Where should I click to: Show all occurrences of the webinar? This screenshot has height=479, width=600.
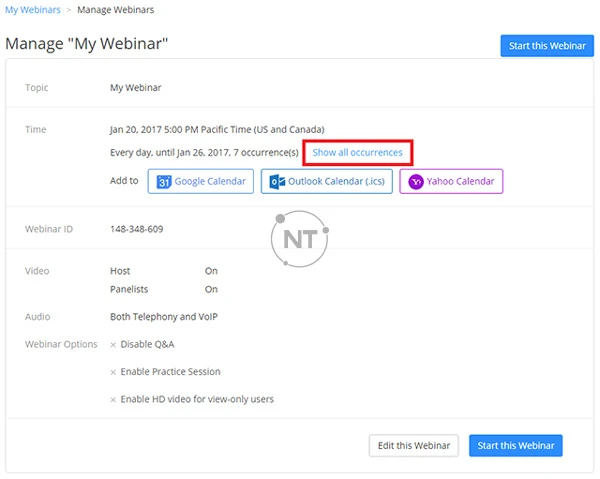(x=357, y=153)
